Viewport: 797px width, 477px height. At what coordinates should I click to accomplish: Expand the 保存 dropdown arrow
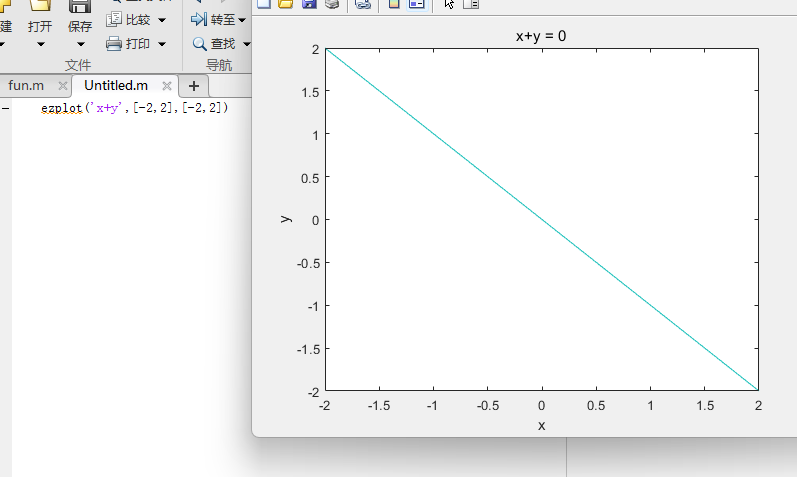click(x=80, y=44)
